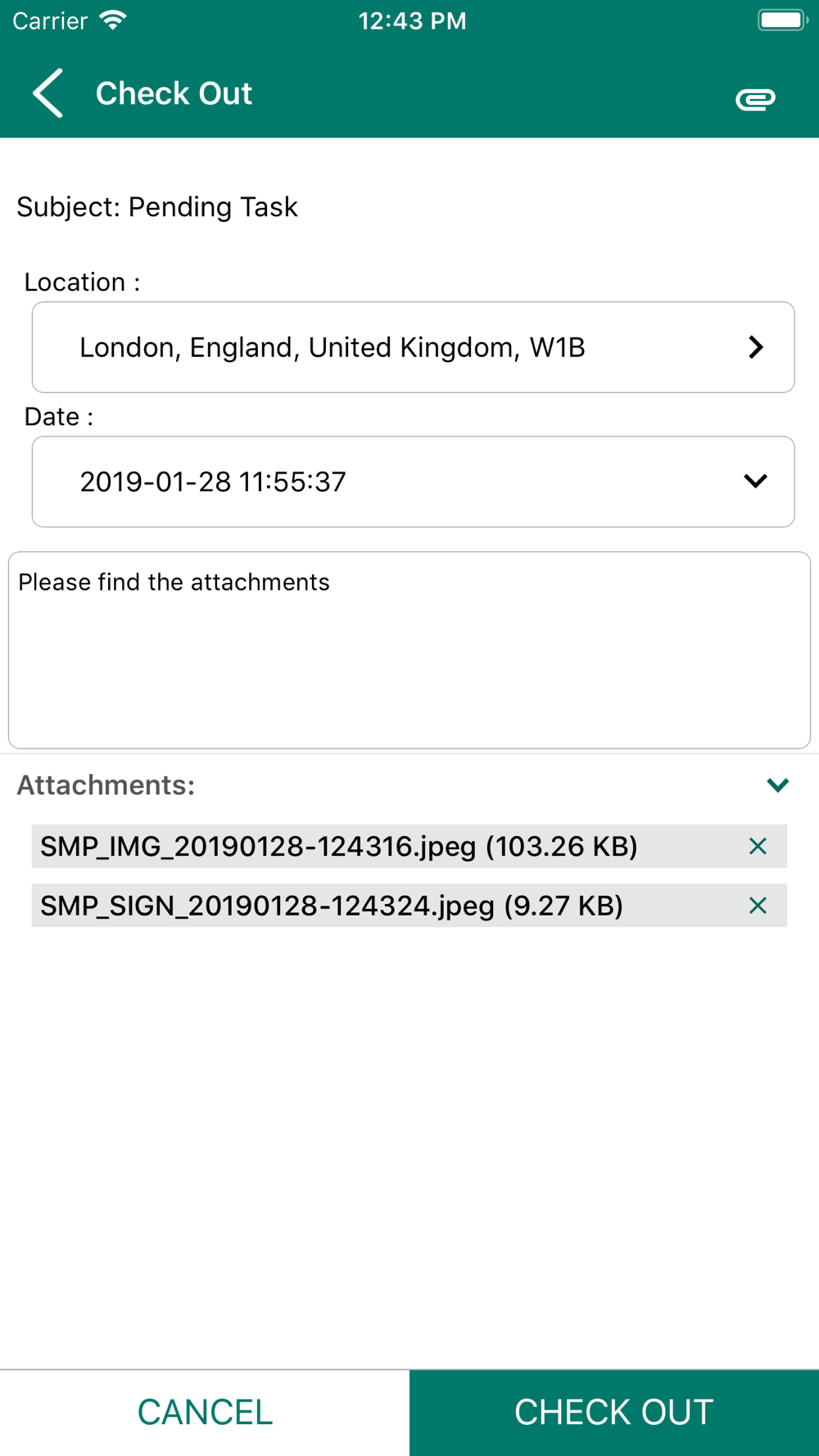819x1456 pixels.
Task: Tap the Subject: Pending Task text
Action: pyautogui.click(x=157, y=206)
